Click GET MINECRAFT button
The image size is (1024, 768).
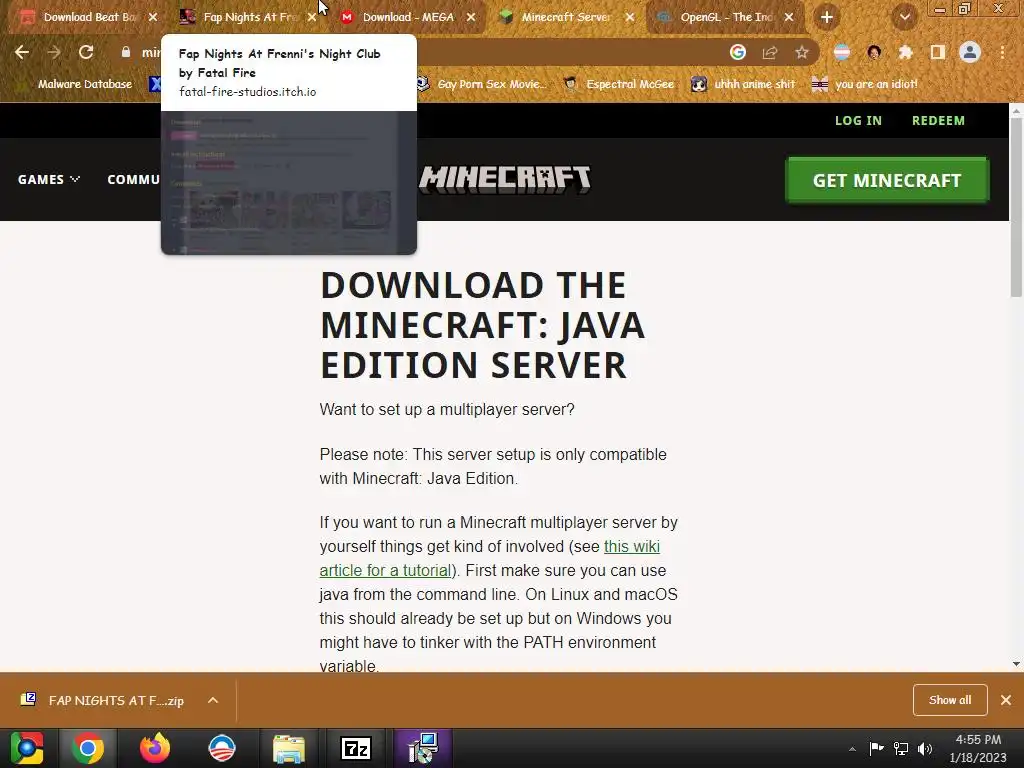(887, 180)
